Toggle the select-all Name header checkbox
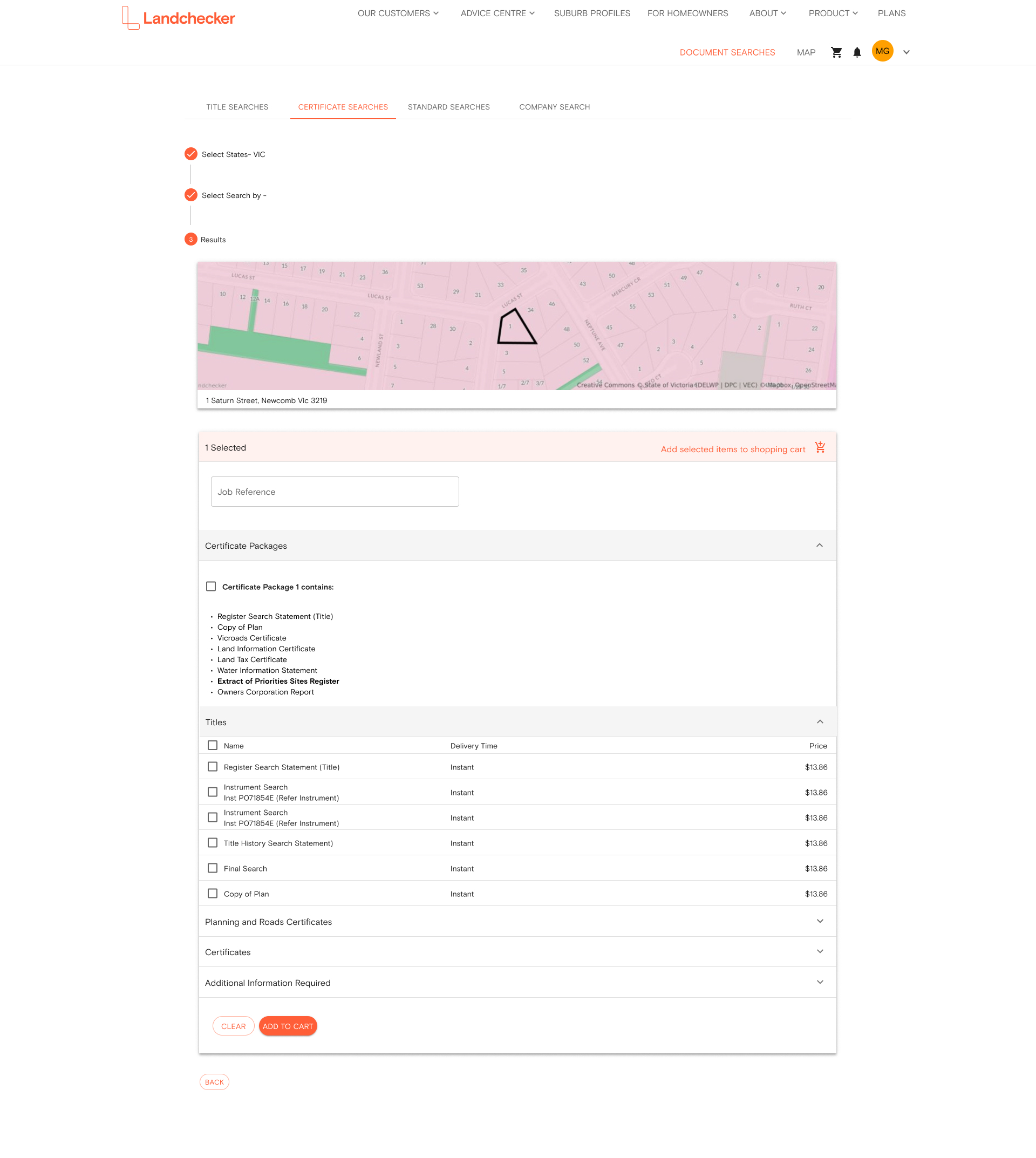The height and width of the screenshot is (1158, 1036). [213, 745]
